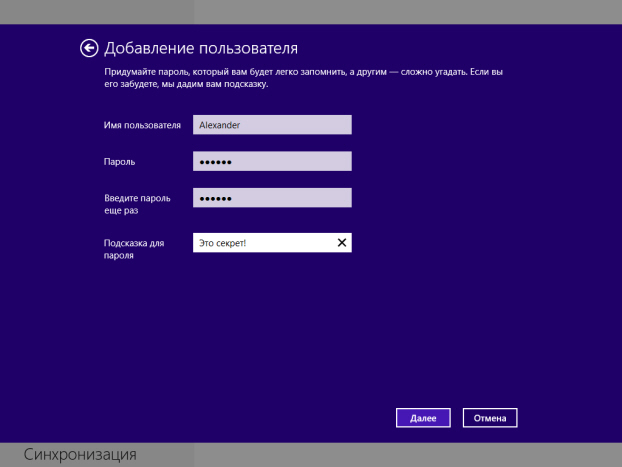Cancel with the Отмена button
Image resolution: width=622 pixels, height=467 pixels.
[490, 418]
